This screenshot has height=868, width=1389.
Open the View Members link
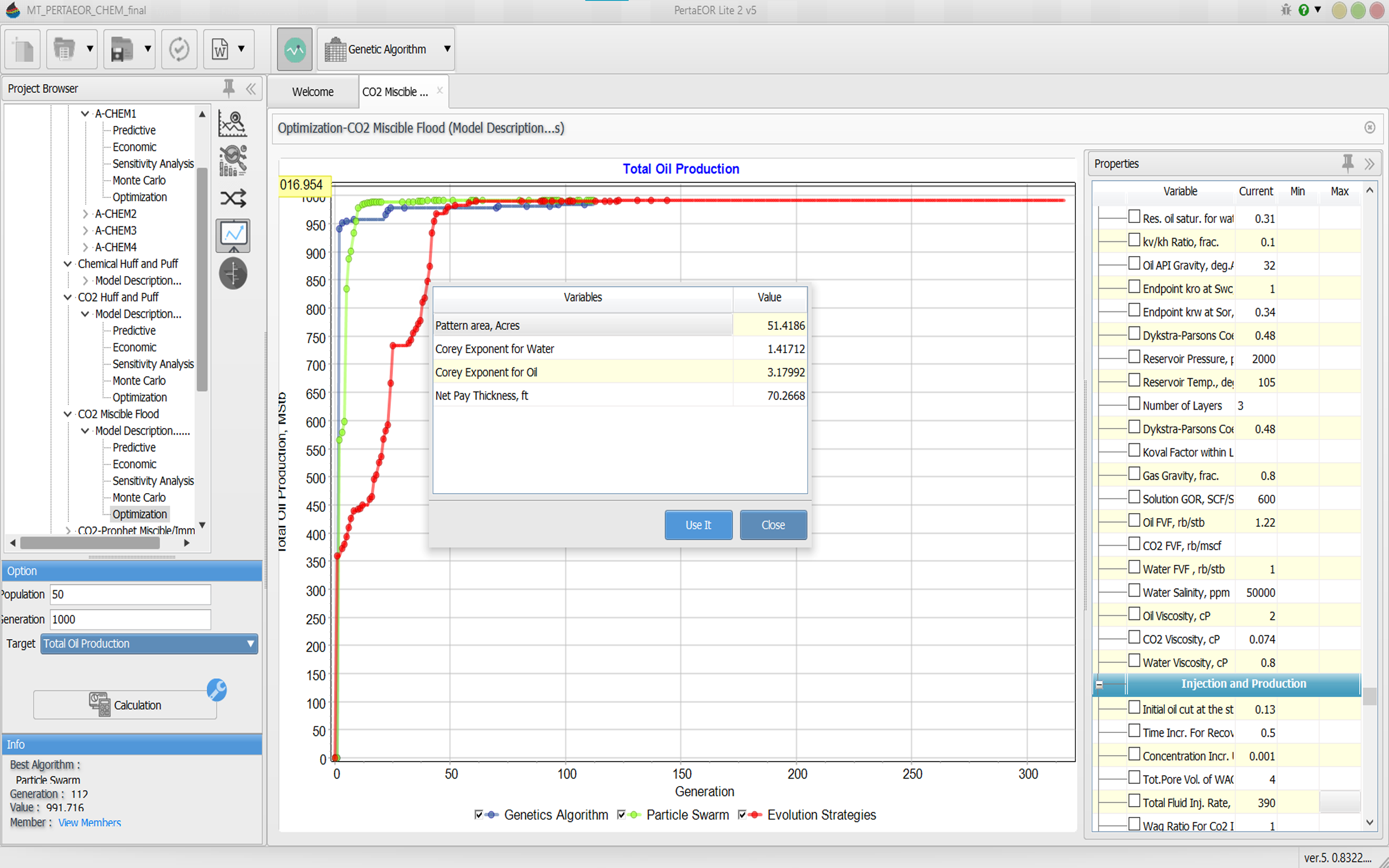(x=90, y=822)
